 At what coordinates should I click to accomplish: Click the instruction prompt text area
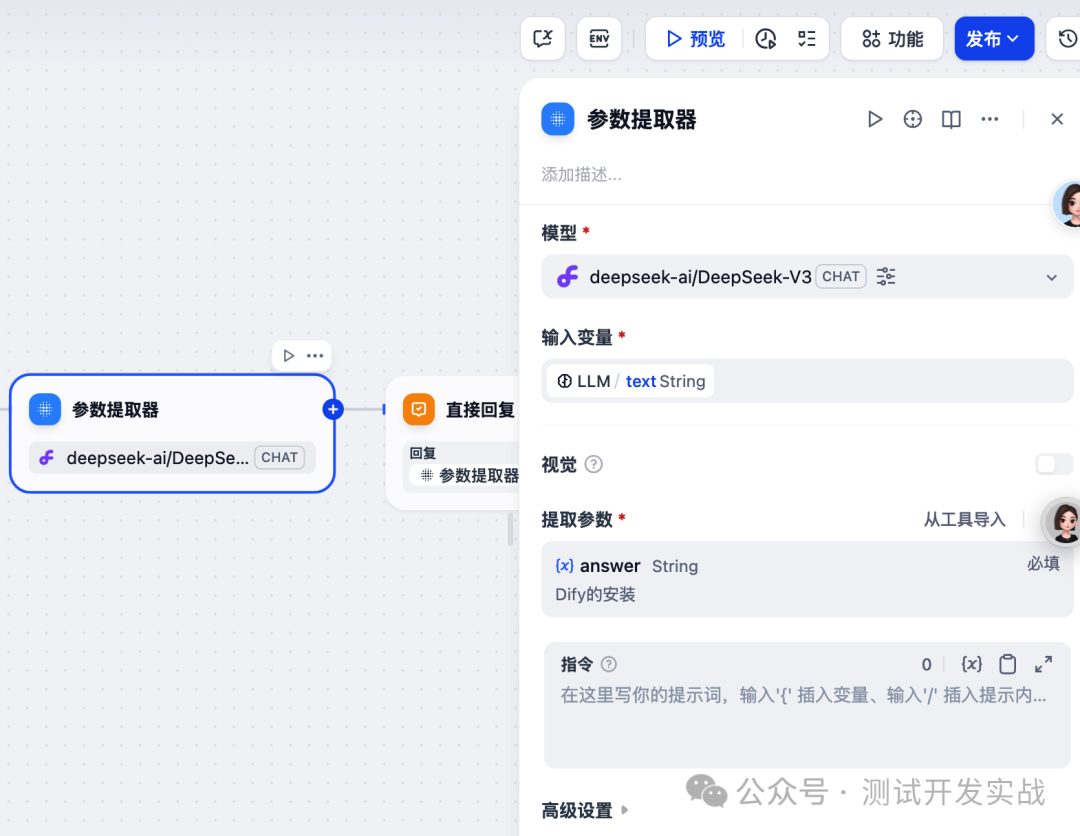tap(807, 723)
